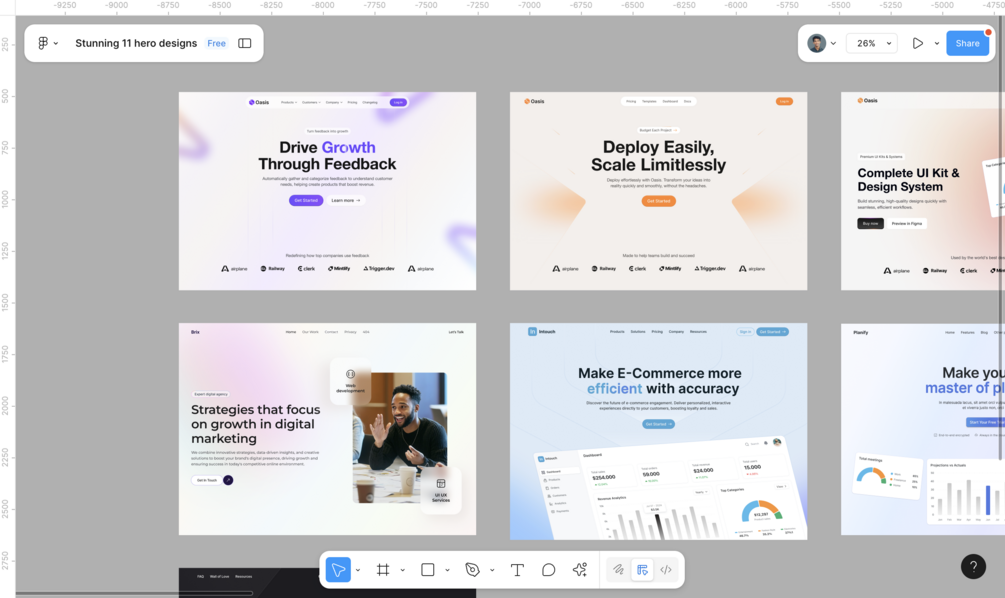Switch to Dev Mode code icon
Viewport: 1005px width, 598px height.
pyautogui.click(x=667, y=569)
